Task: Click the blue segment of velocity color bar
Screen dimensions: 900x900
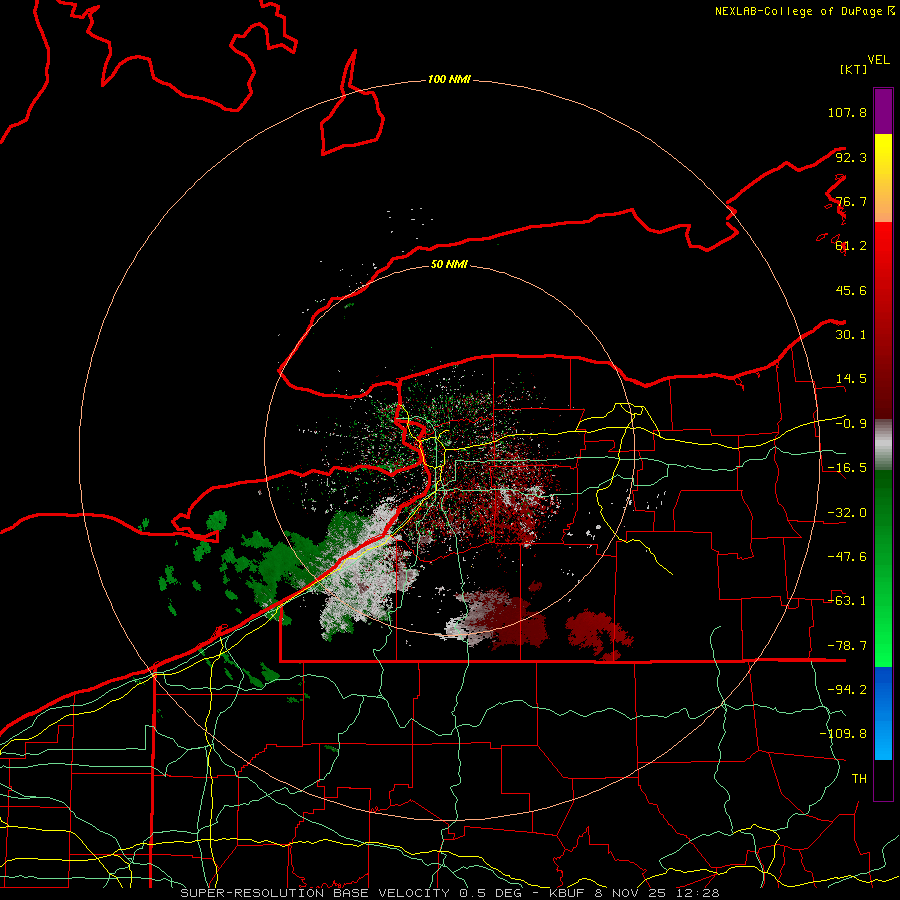Action: point(883,713)
